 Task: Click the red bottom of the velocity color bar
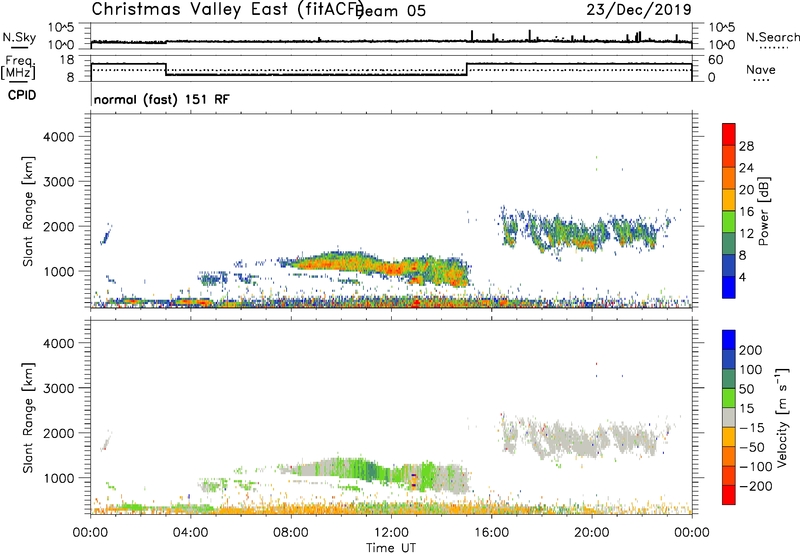coord(729,495)
